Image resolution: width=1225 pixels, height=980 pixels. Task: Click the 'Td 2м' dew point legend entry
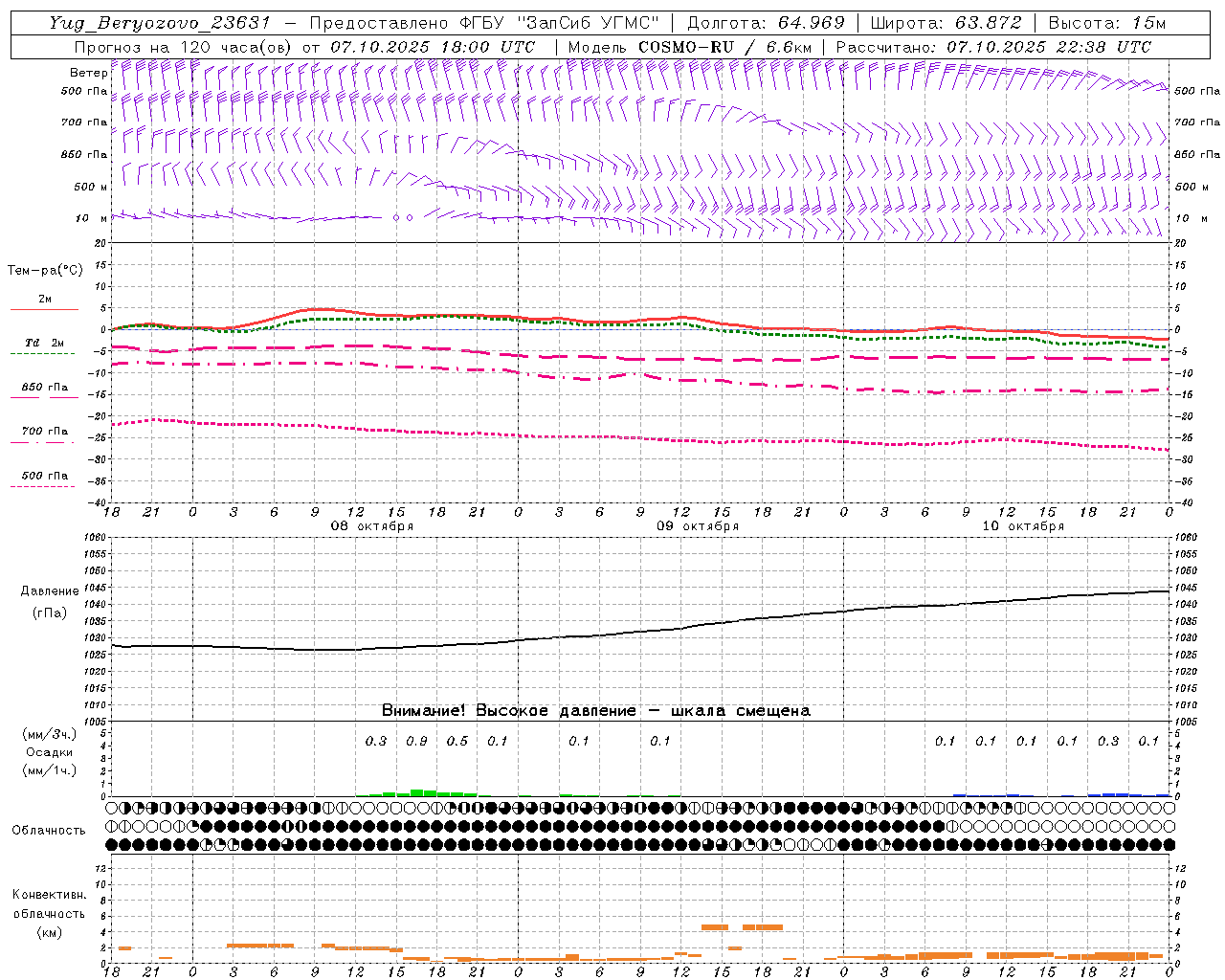pos(44,343)
